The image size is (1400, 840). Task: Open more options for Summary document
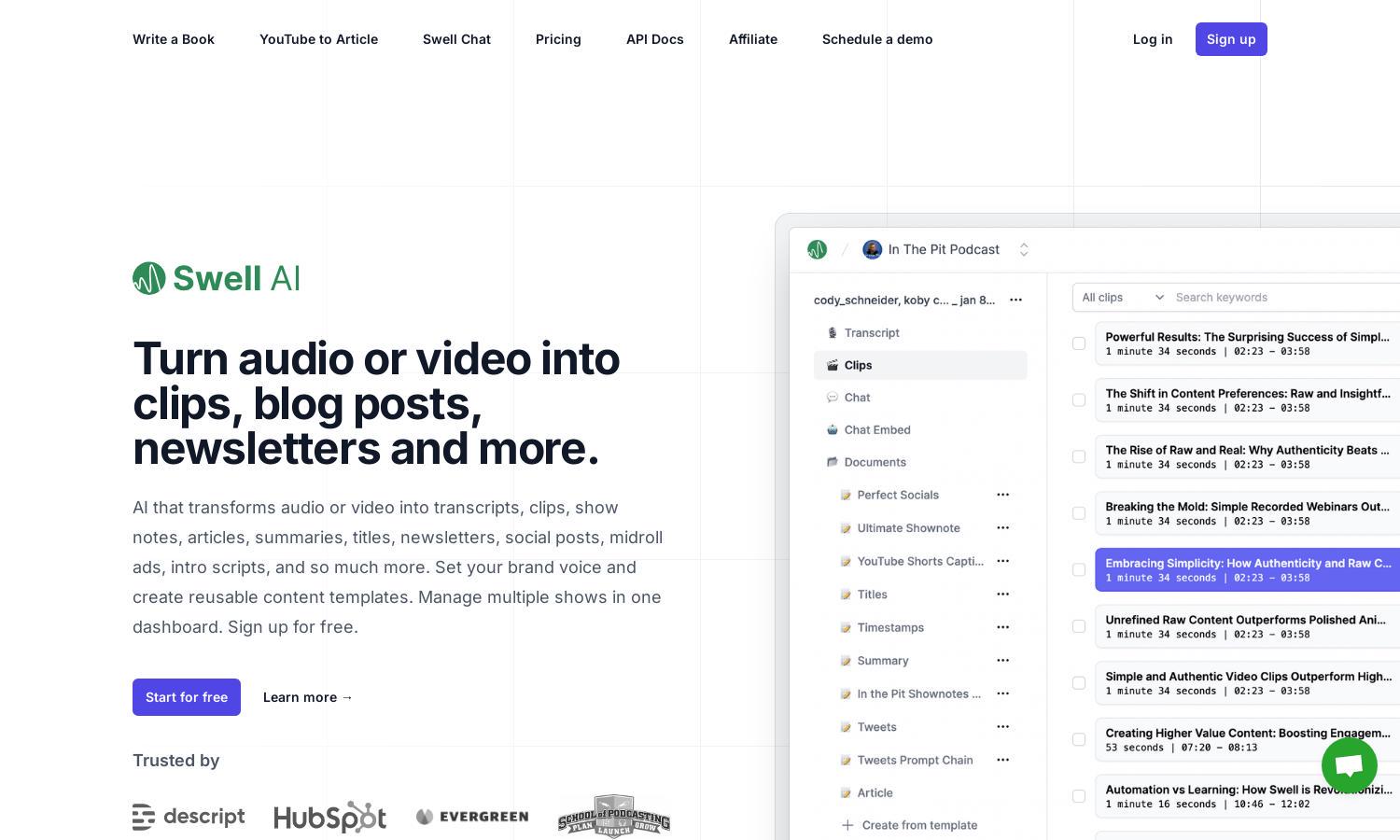(1002, 661)
